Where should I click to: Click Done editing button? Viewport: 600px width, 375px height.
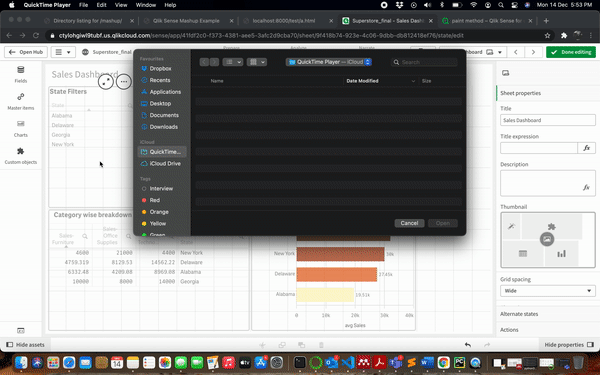[571, 52]
